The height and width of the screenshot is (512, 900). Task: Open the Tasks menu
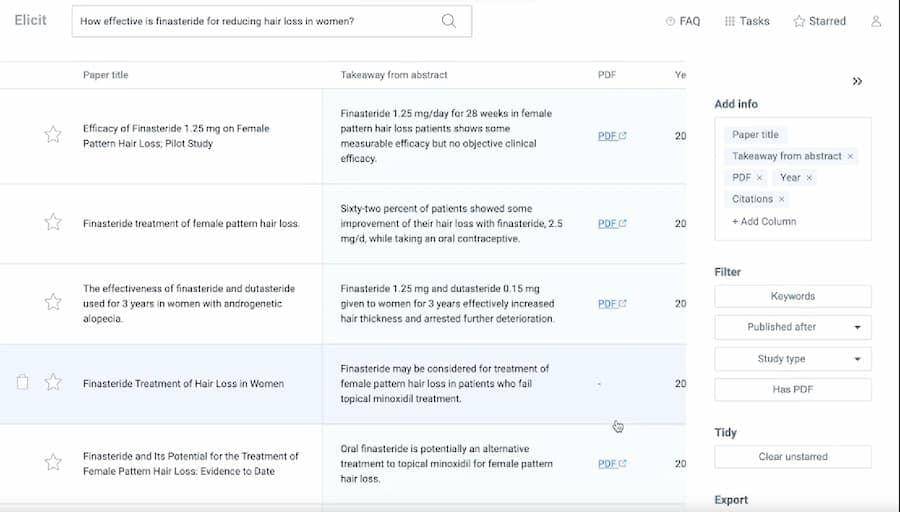(746, 21)
